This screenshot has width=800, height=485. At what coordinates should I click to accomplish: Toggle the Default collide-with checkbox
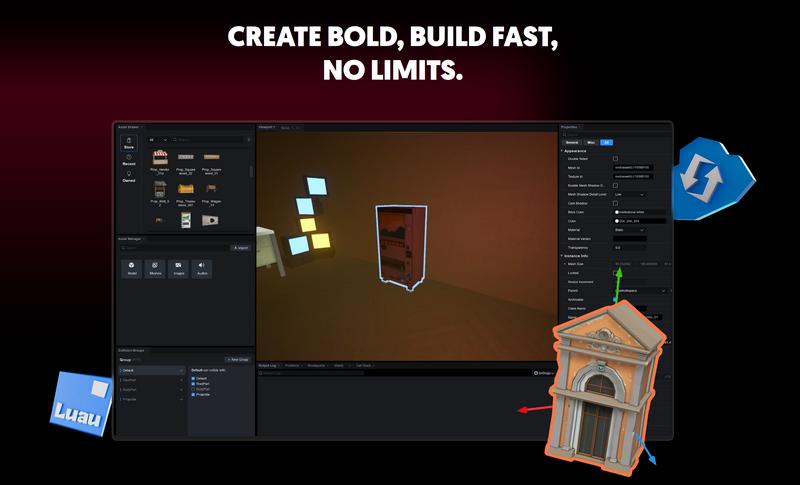click(193, 378)
